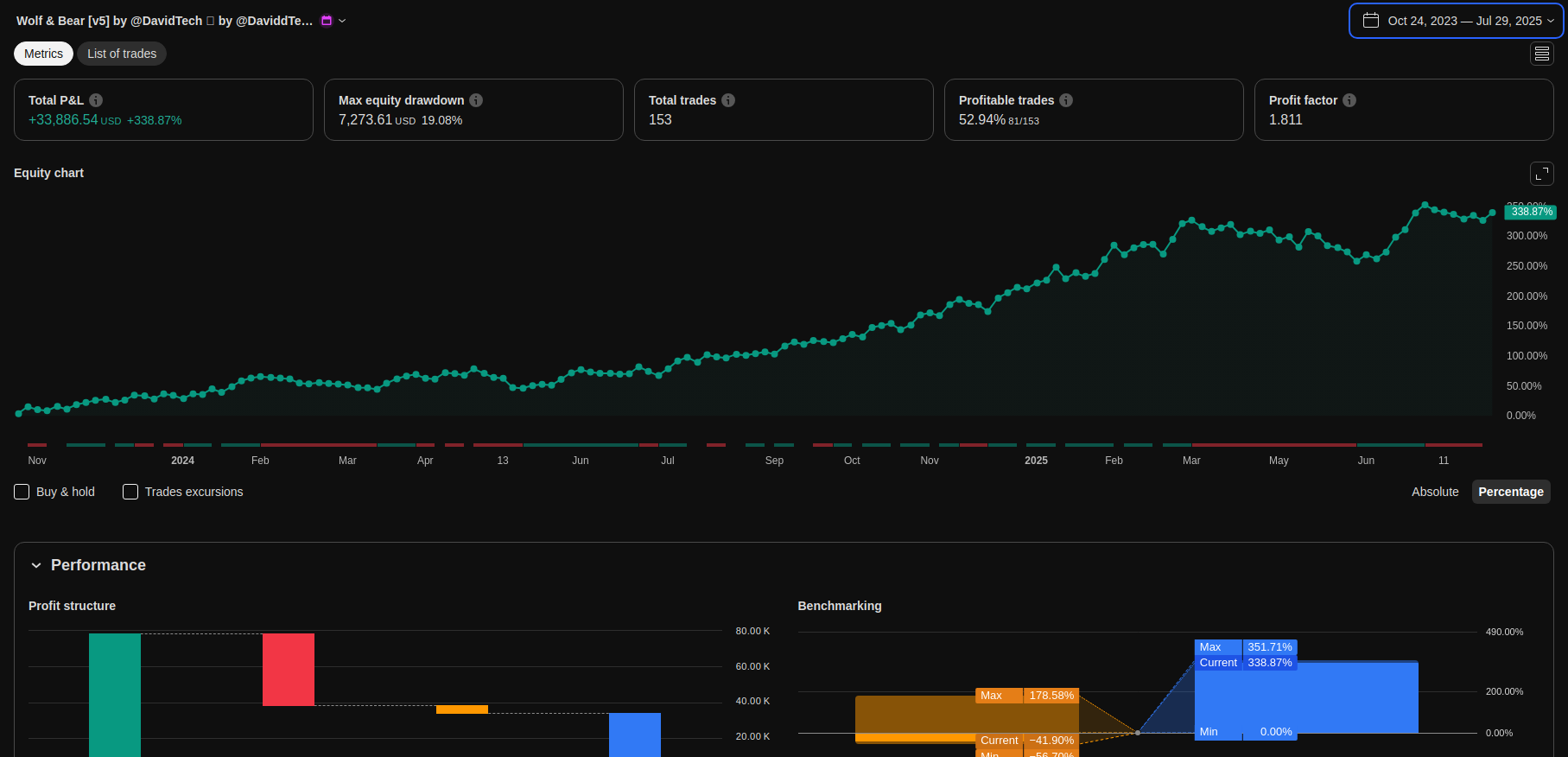Click the info icon beside Total trades
Image resolution: width=1568 pixels, height=757 pixels.
728,100
